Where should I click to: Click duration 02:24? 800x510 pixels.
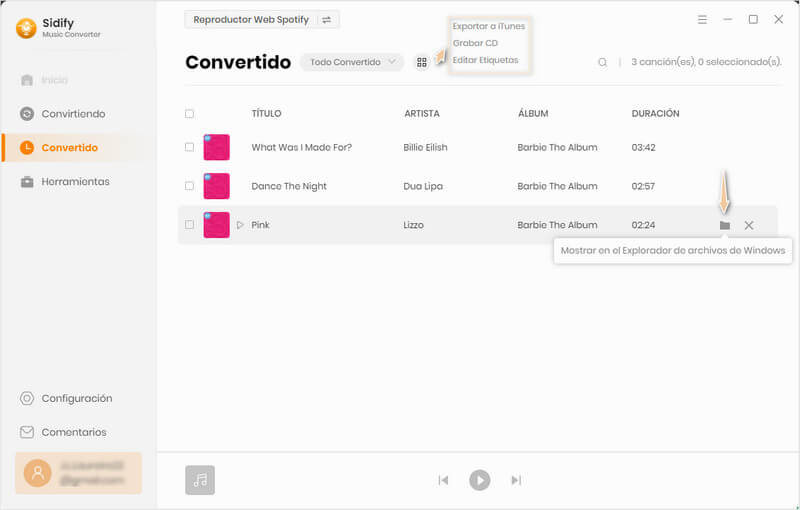(x=643, y=225)
